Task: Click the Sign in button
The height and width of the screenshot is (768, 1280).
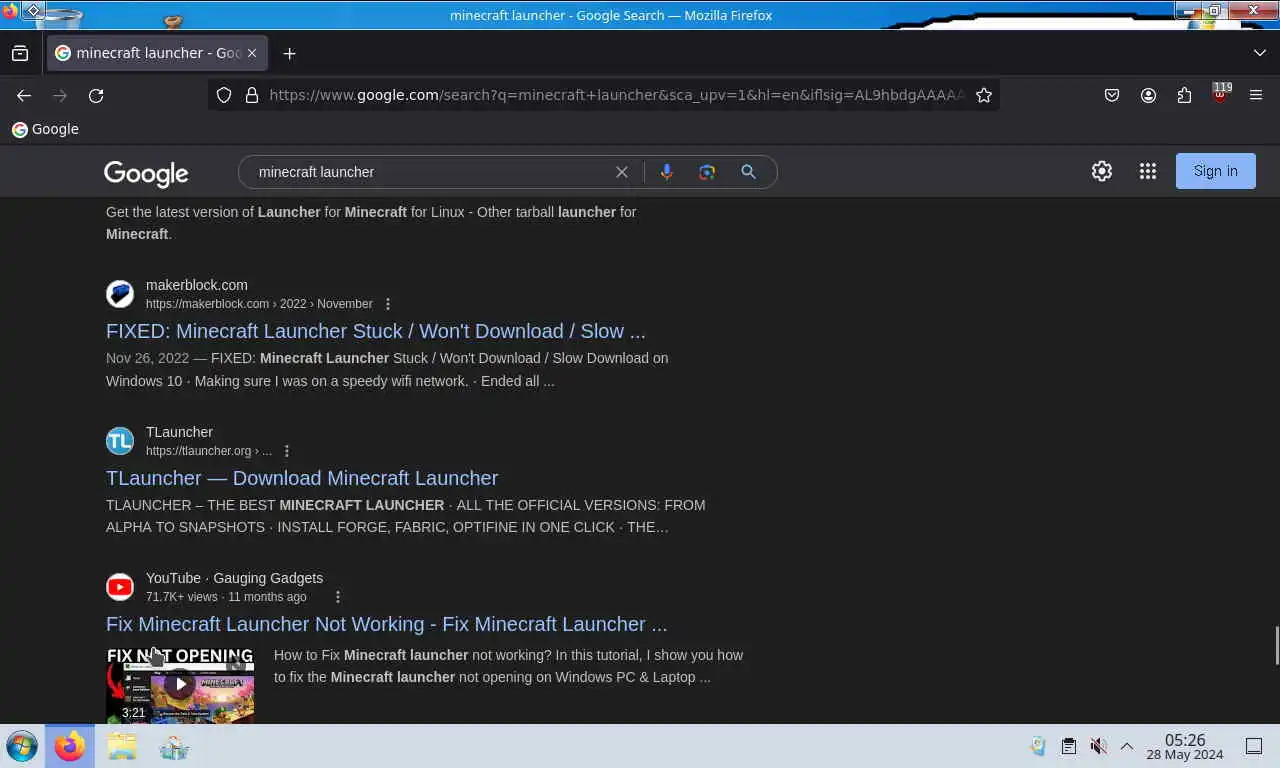Action: (x=1216, y=171)
